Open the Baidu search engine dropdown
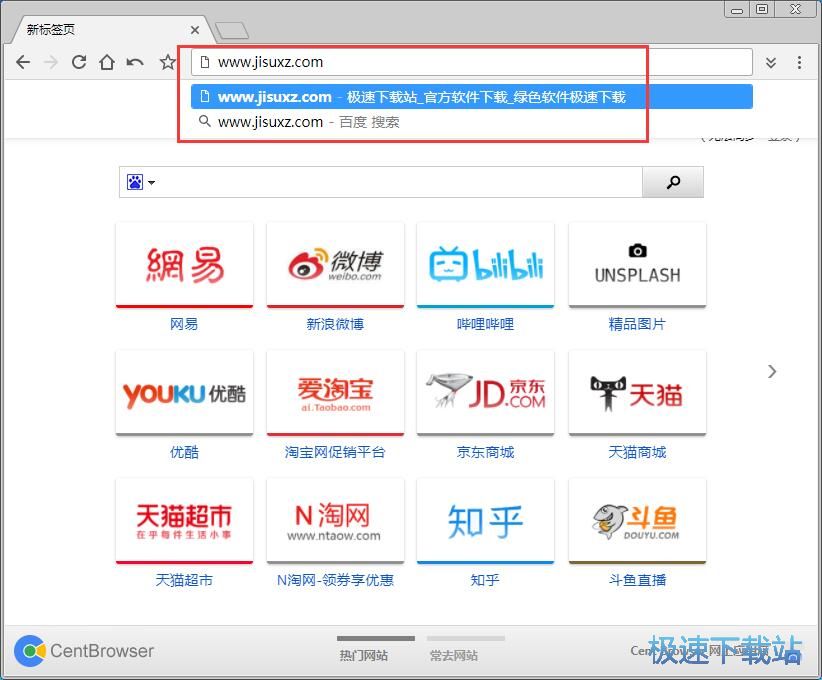Viewport: 822px width, 680px height. 140,182
